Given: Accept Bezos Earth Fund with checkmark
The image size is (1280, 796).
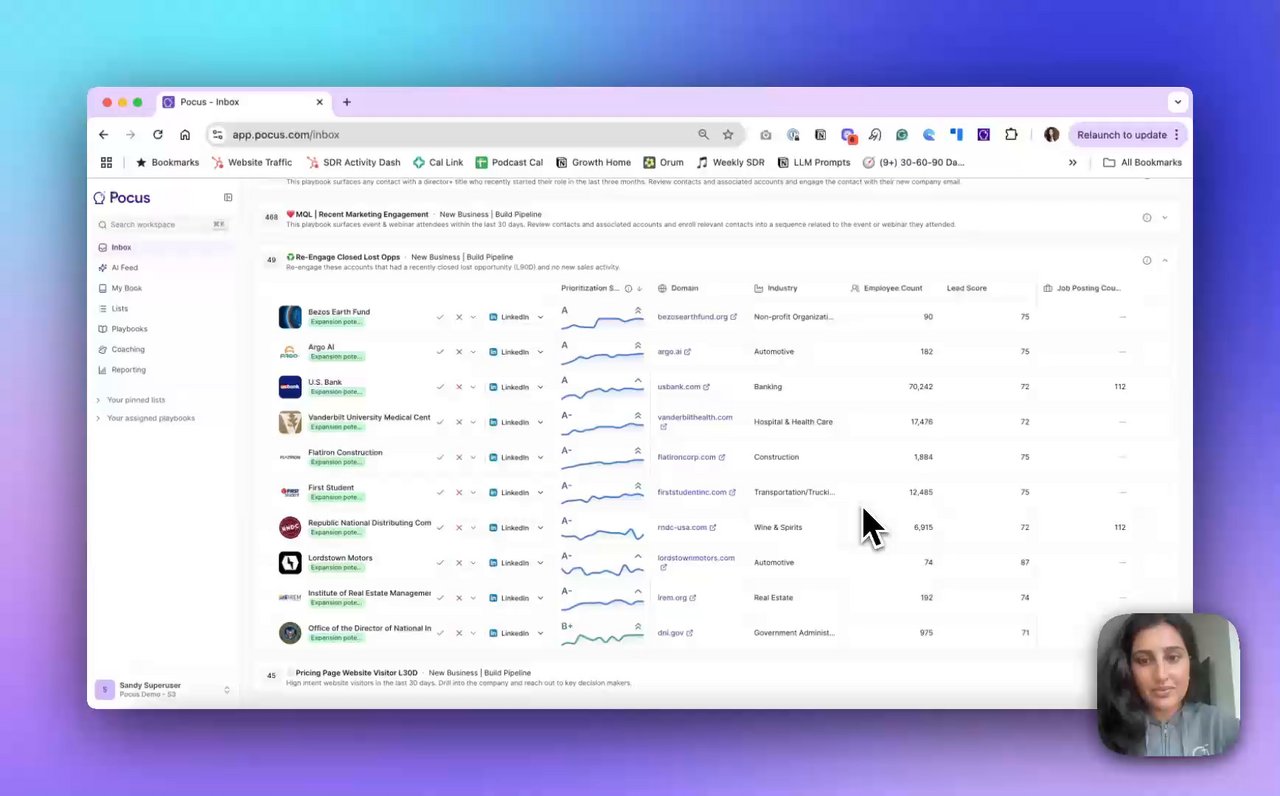Looking at the screenshot, I should 440,317.
